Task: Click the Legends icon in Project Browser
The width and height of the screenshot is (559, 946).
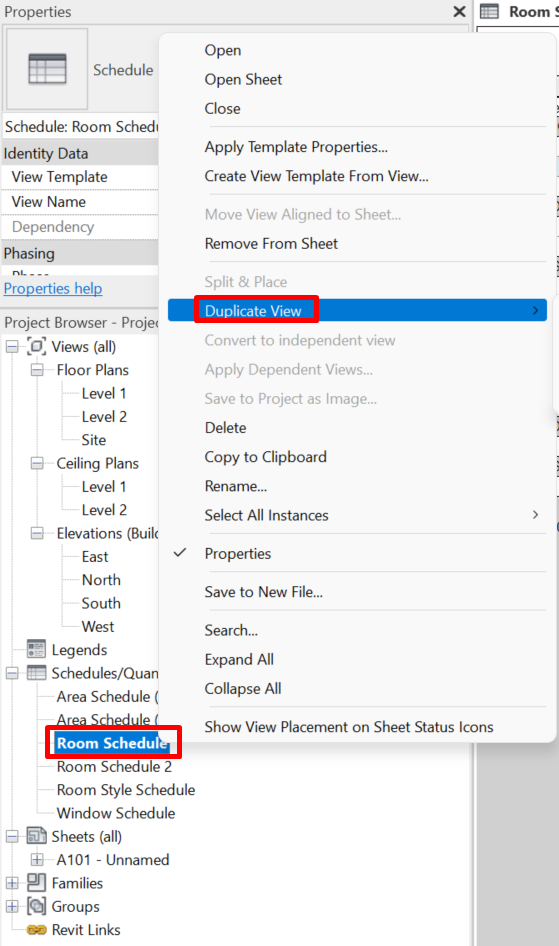Action: tap(36, 650)
